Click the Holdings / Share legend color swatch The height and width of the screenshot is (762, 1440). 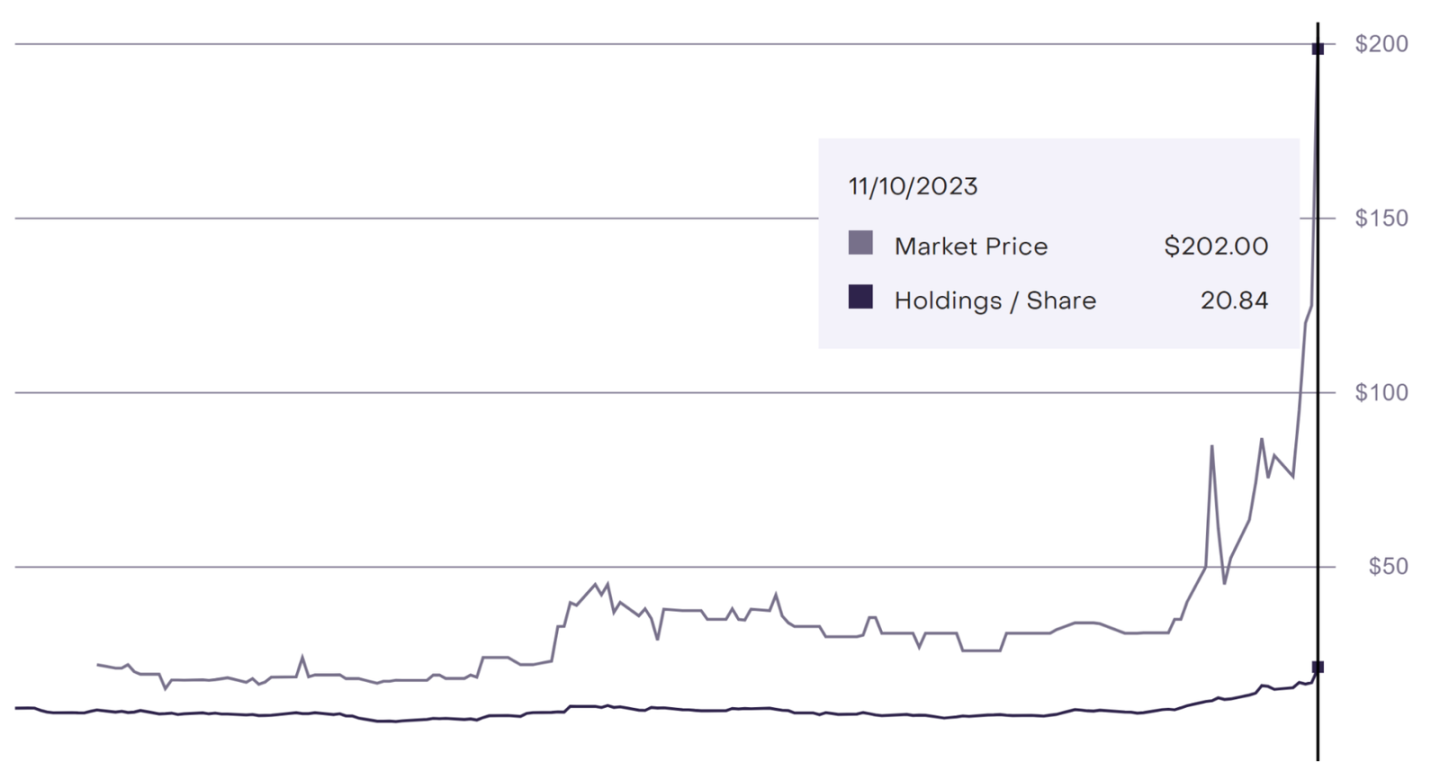[x=860, y=297]
